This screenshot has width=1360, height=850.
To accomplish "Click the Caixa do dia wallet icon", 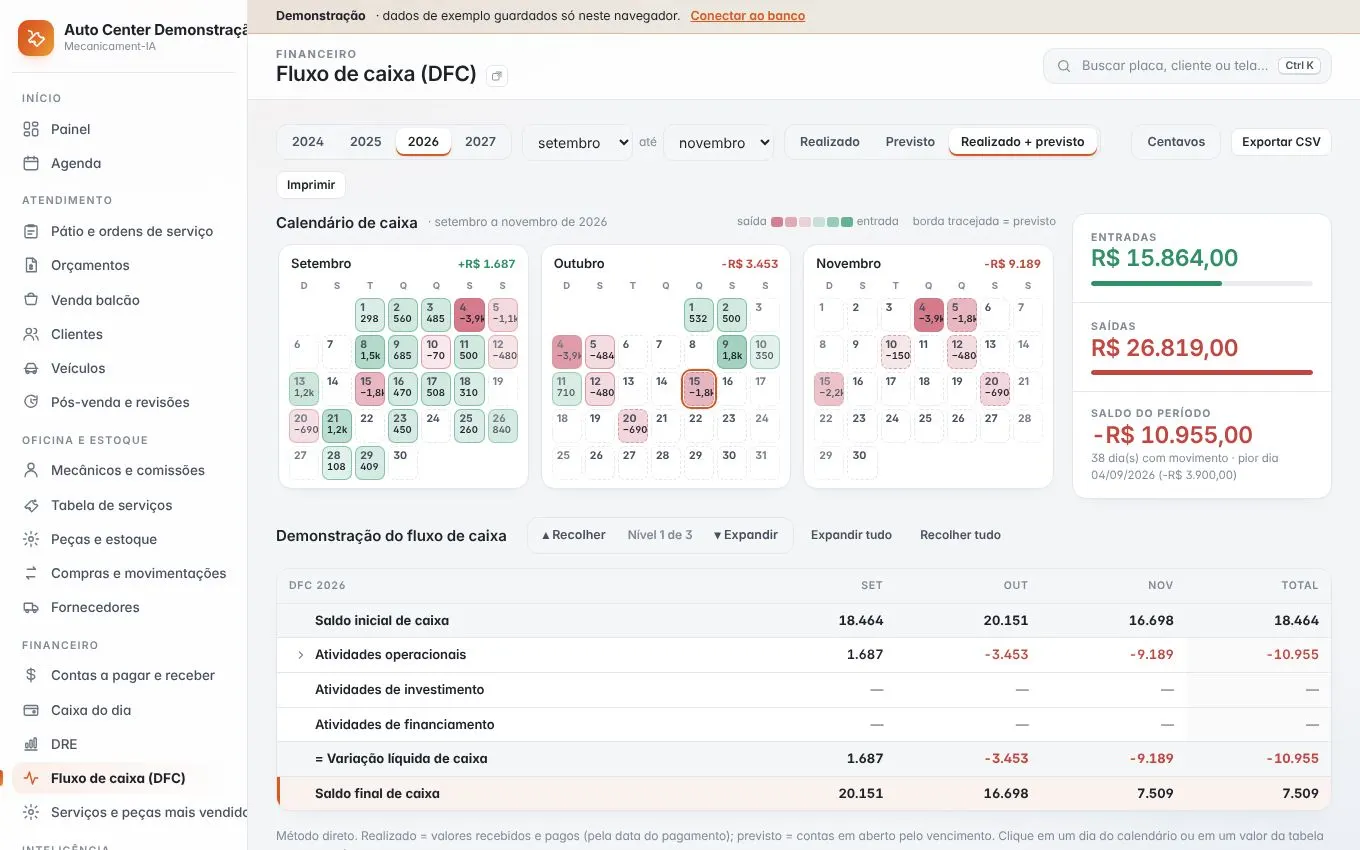I will [x=31, y=710].
